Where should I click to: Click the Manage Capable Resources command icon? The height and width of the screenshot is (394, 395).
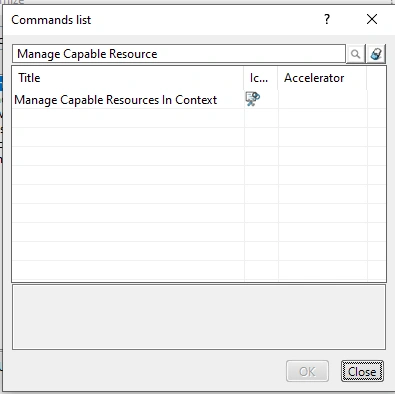coord(253,99)
